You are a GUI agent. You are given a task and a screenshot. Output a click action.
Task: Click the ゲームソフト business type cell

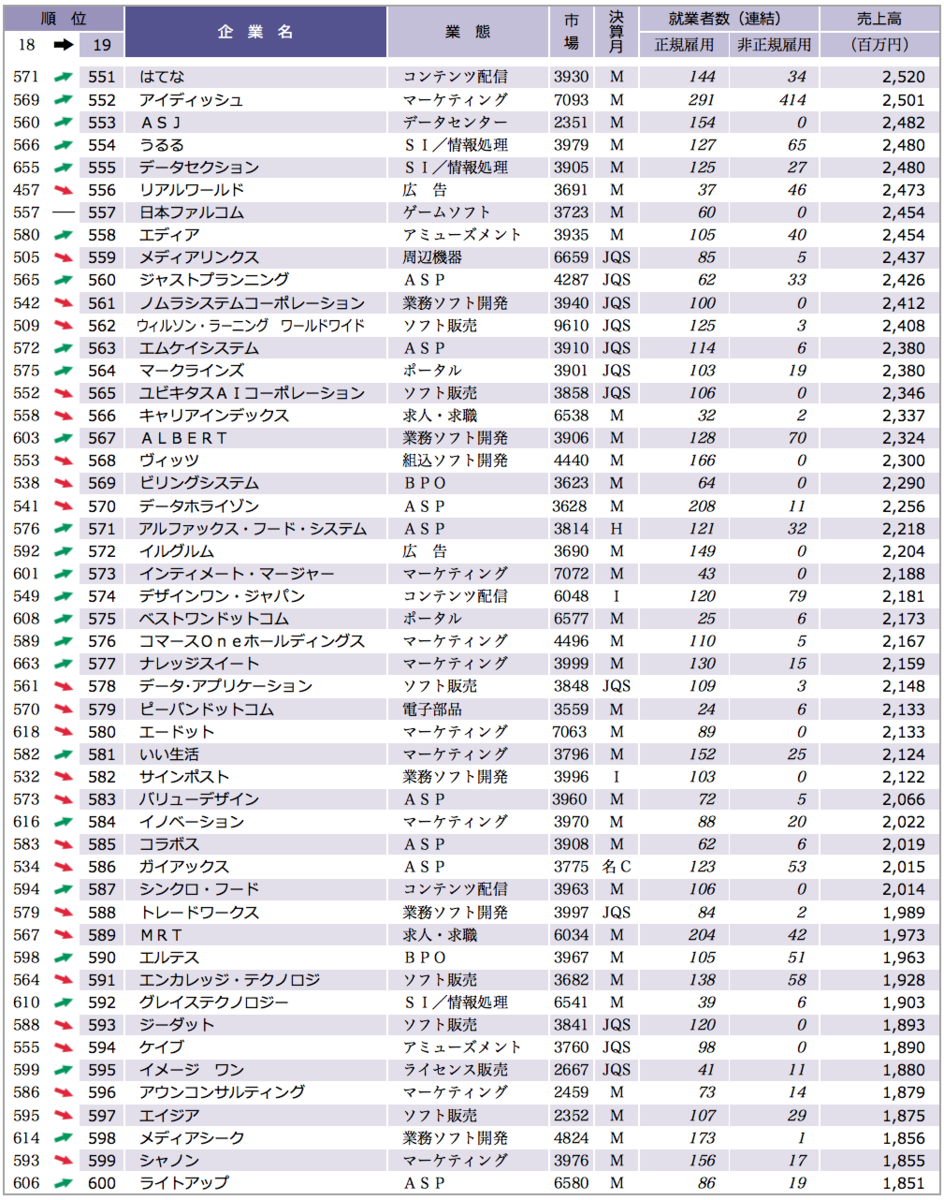tap(447, 213)
